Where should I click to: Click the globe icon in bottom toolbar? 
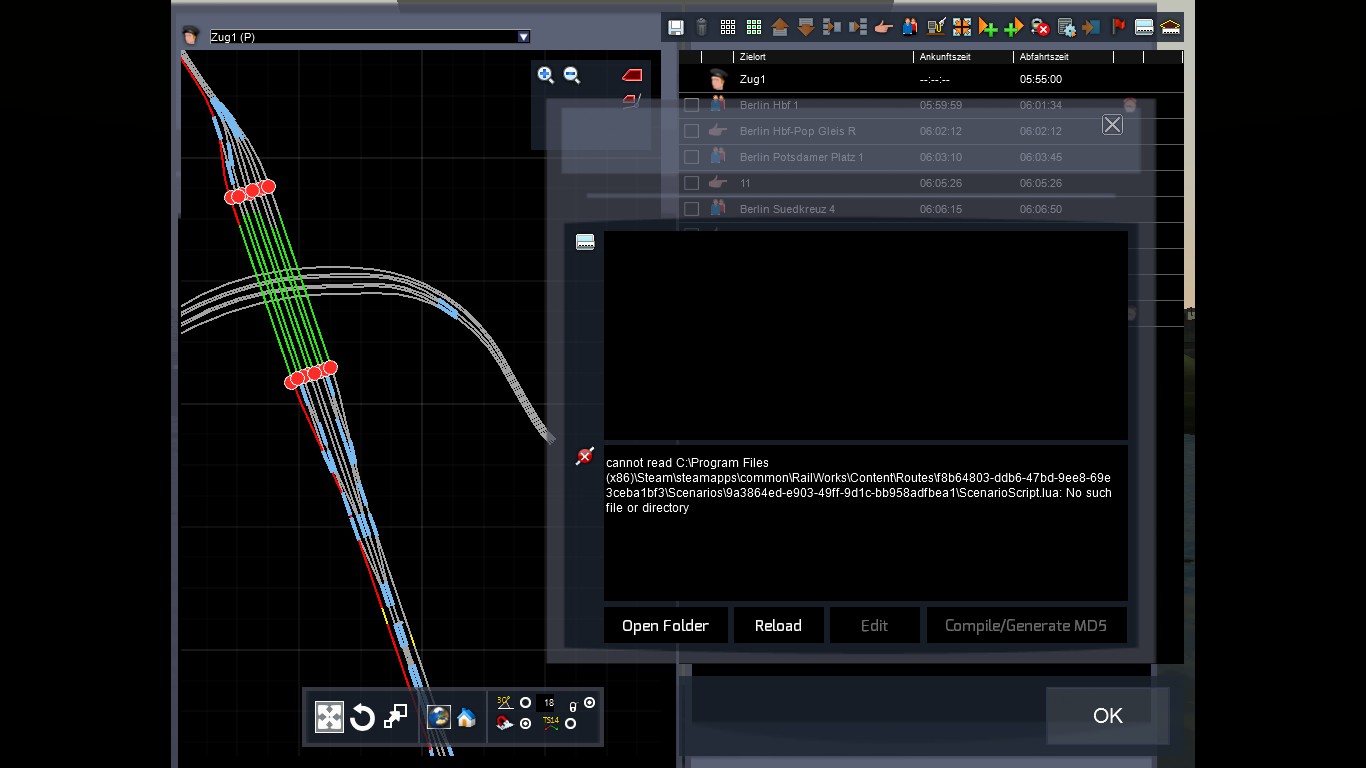point(438,717)
